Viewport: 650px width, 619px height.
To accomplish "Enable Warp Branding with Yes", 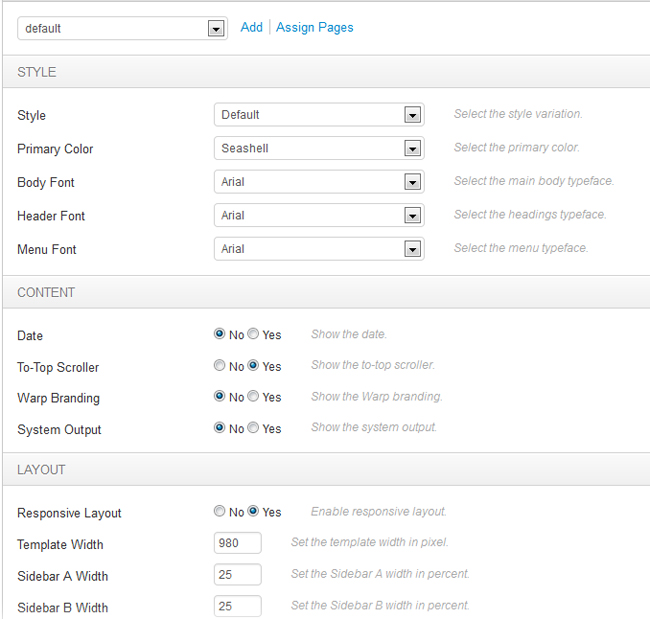I will click(x=253, y=397).
